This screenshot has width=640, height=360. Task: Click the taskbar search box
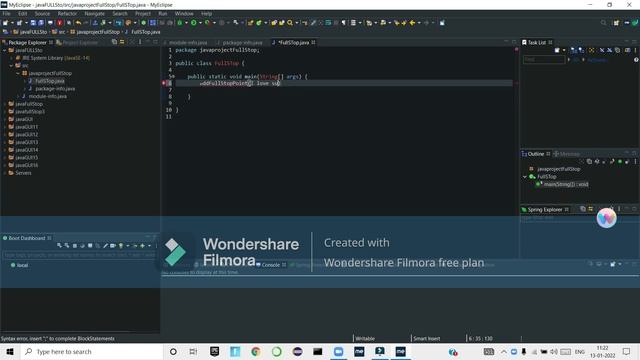pyautogui.click(x=91, y=352)
